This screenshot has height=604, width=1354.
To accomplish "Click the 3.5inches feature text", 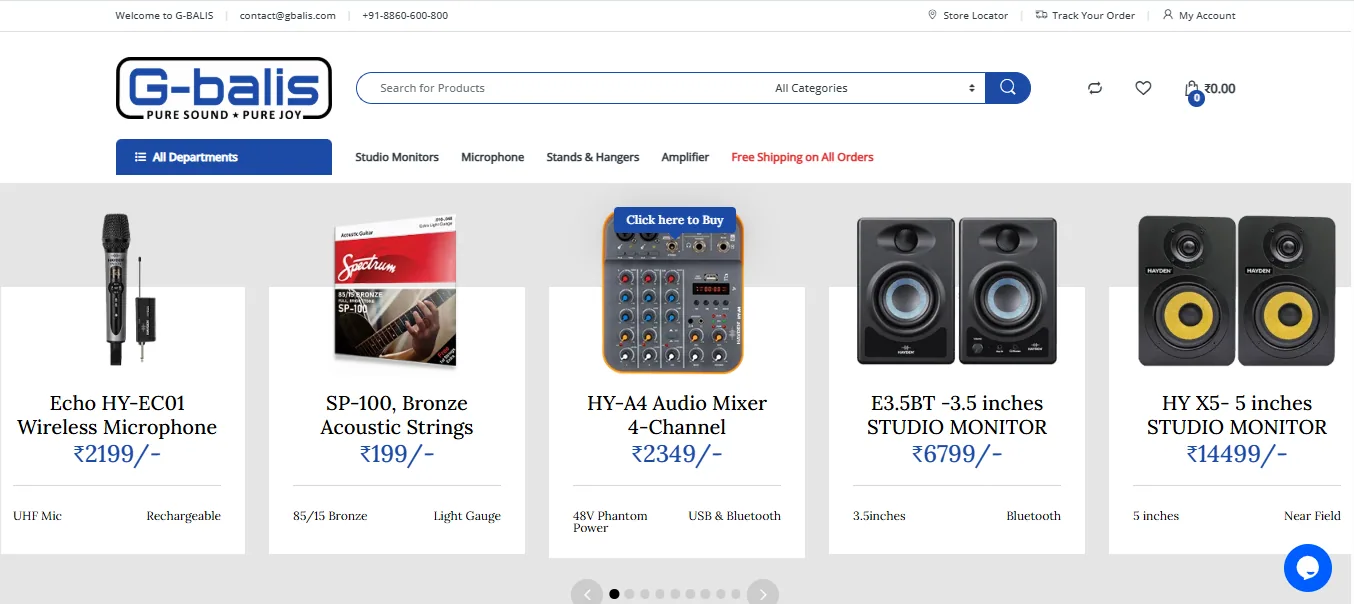I will [879, 516].
